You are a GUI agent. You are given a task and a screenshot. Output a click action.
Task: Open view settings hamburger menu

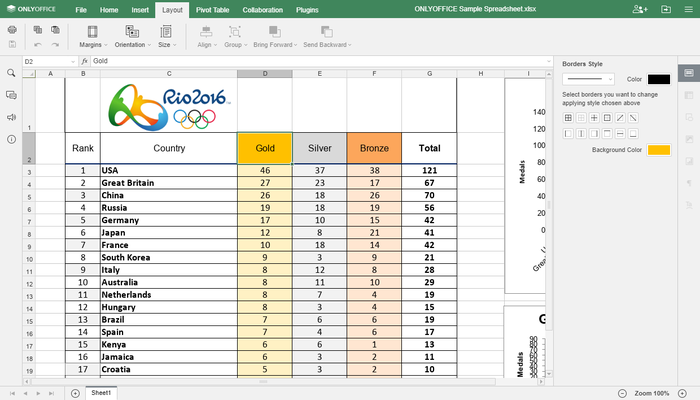(x=689, y=9)
